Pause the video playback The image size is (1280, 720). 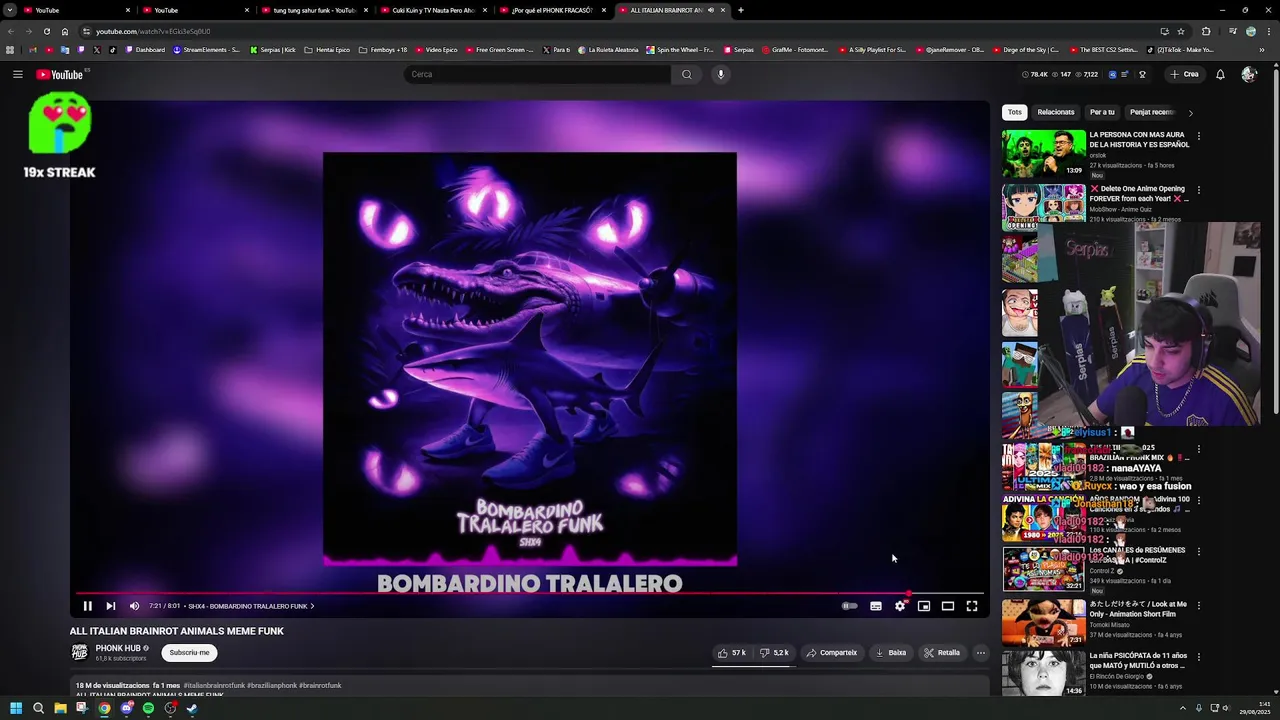coord(87,606)
